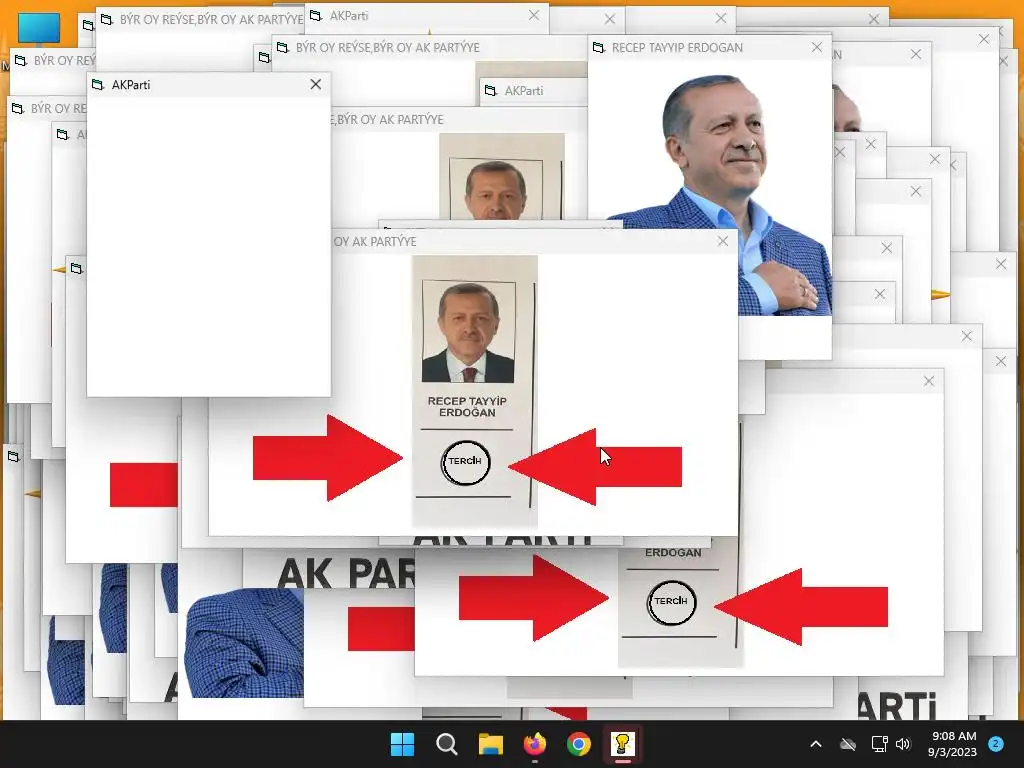Viewport: 1024px width, 768px height.
Task: Launch File Explorer from the taskbar
Action: [490, 744]
